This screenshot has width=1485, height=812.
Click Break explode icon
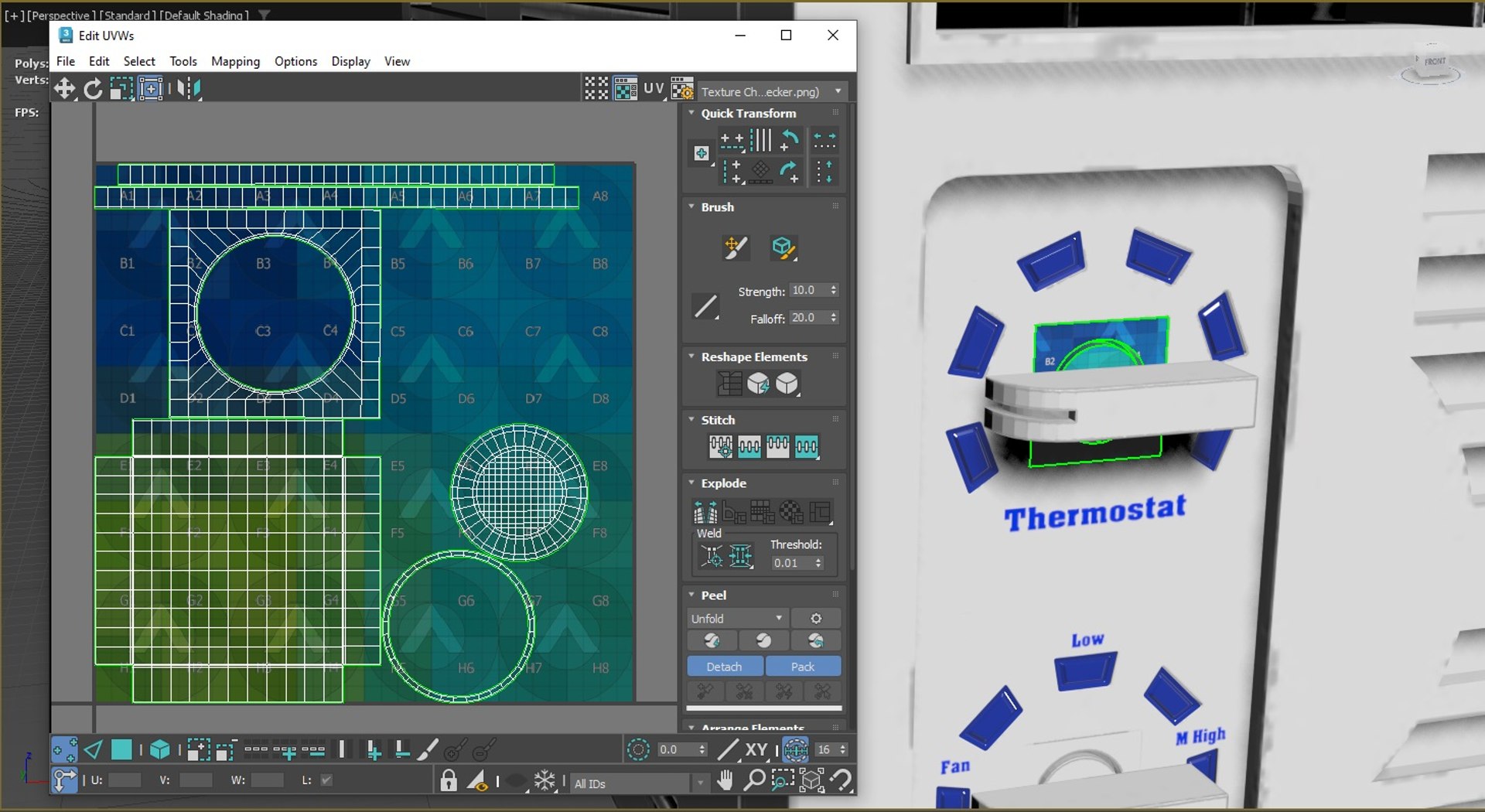coord(705,513)
